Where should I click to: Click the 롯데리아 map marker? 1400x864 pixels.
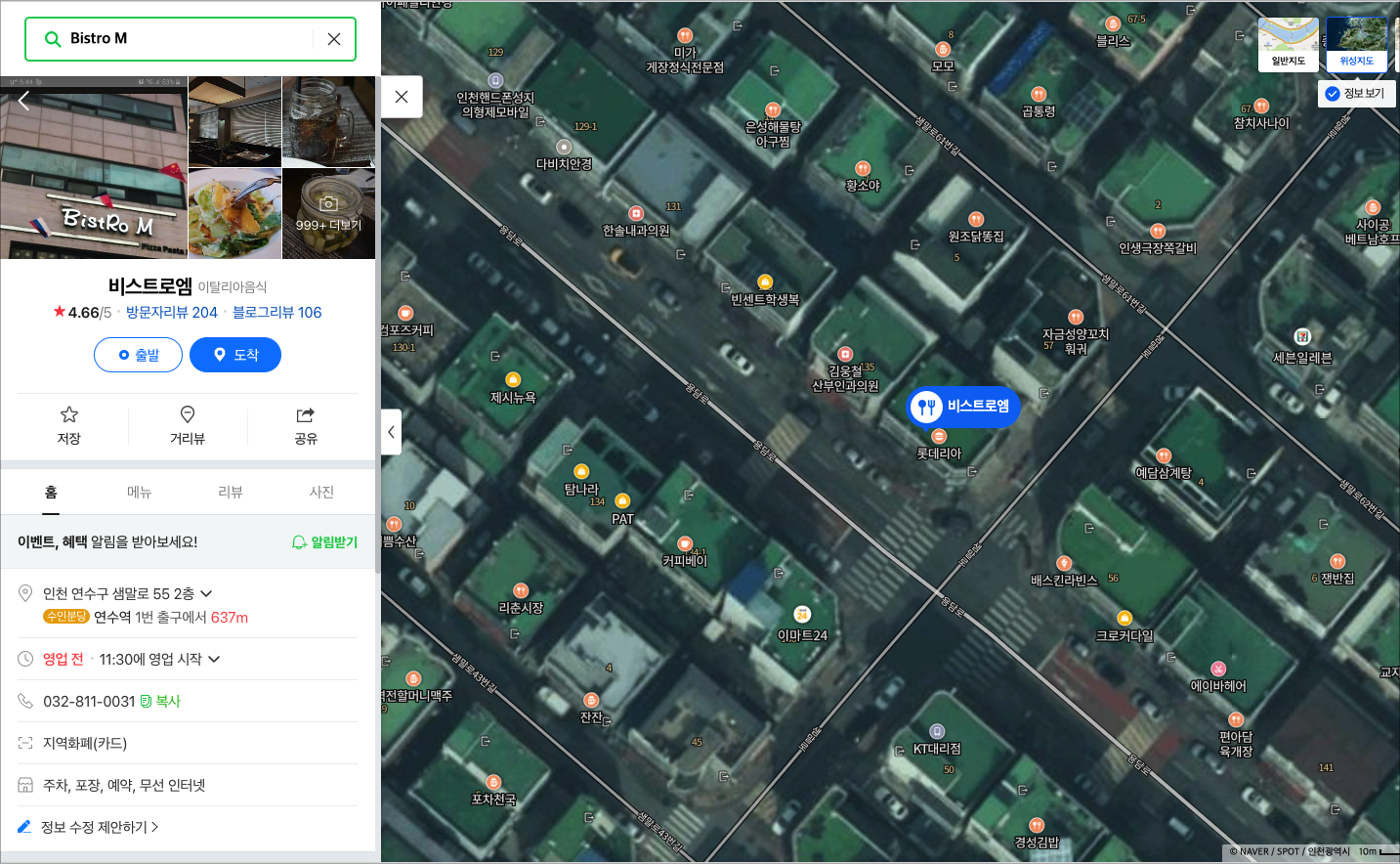point(939,437)
